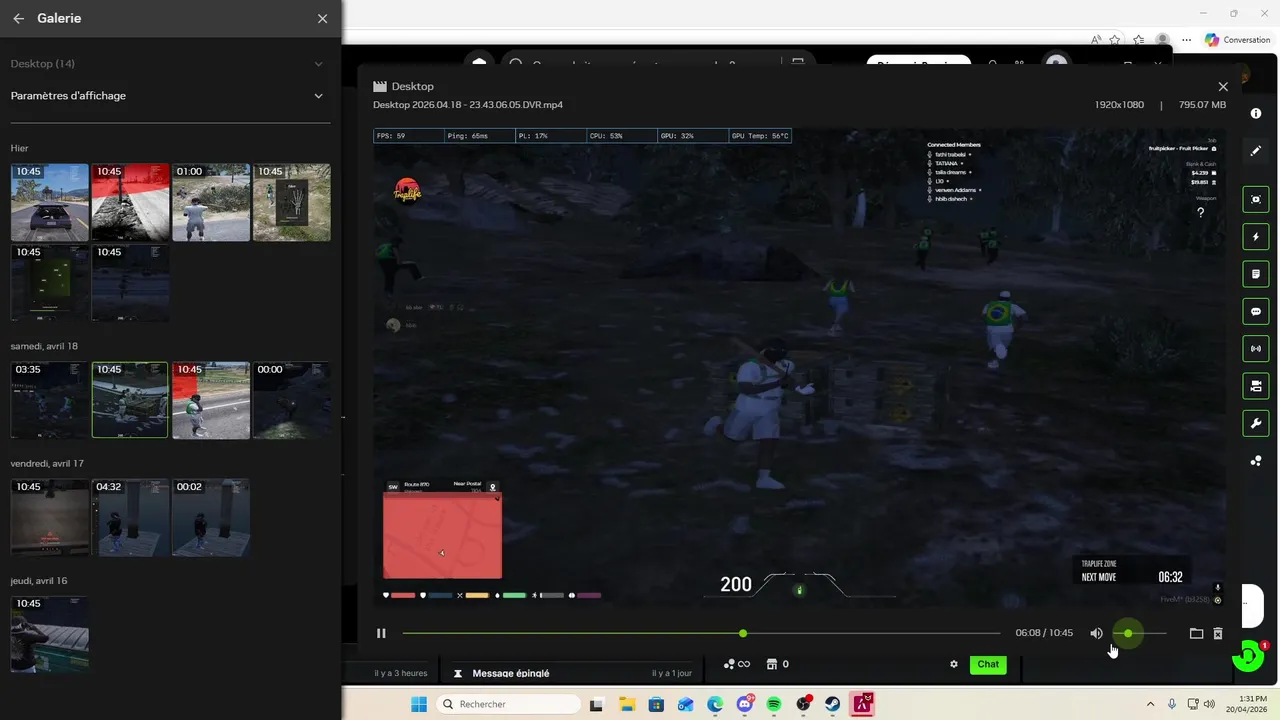Click the screenshot capture icon in the sidebar

point(1256,199)
